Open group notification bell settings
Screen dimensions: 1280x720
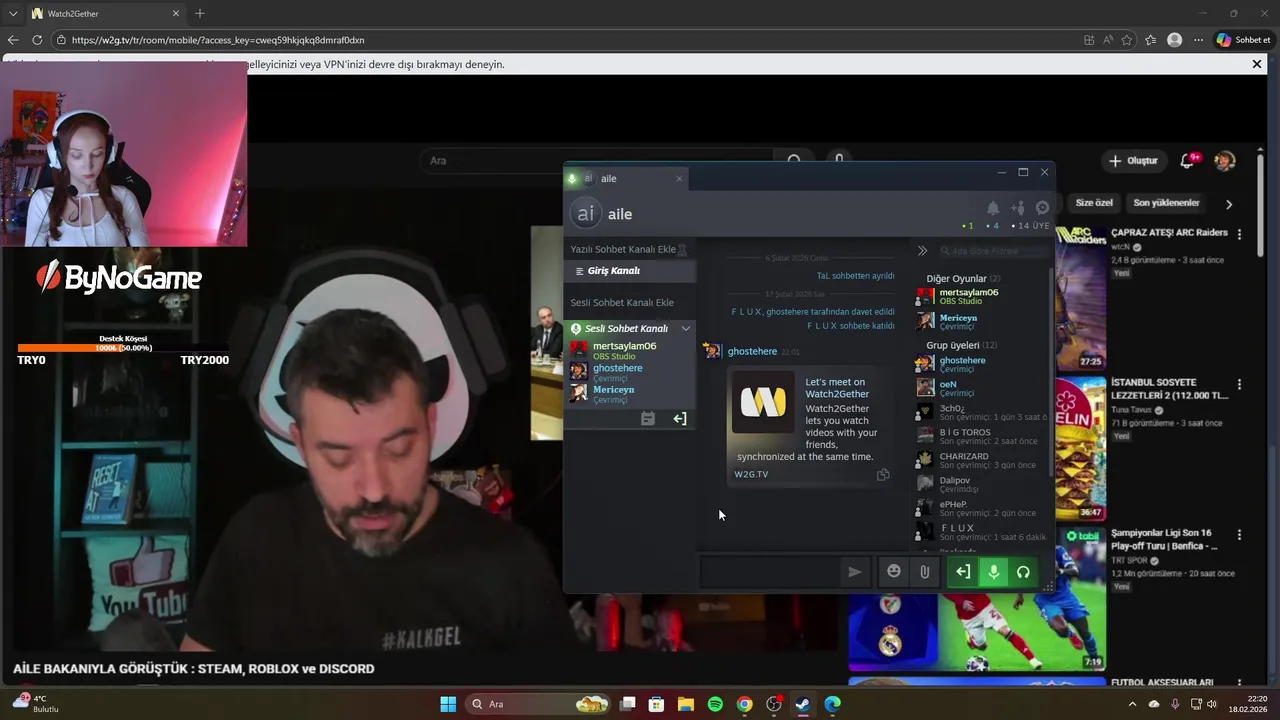(x=993, y=208)
